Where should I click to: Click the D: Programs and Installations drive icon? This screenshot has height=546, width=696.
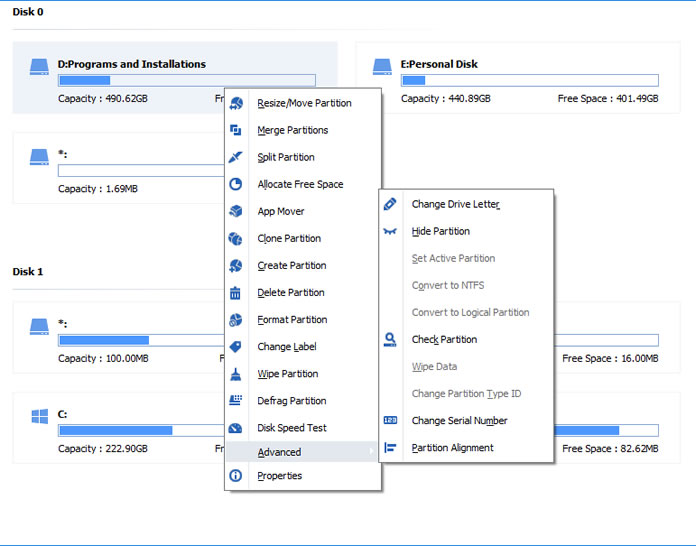click(x=39, y=67)
